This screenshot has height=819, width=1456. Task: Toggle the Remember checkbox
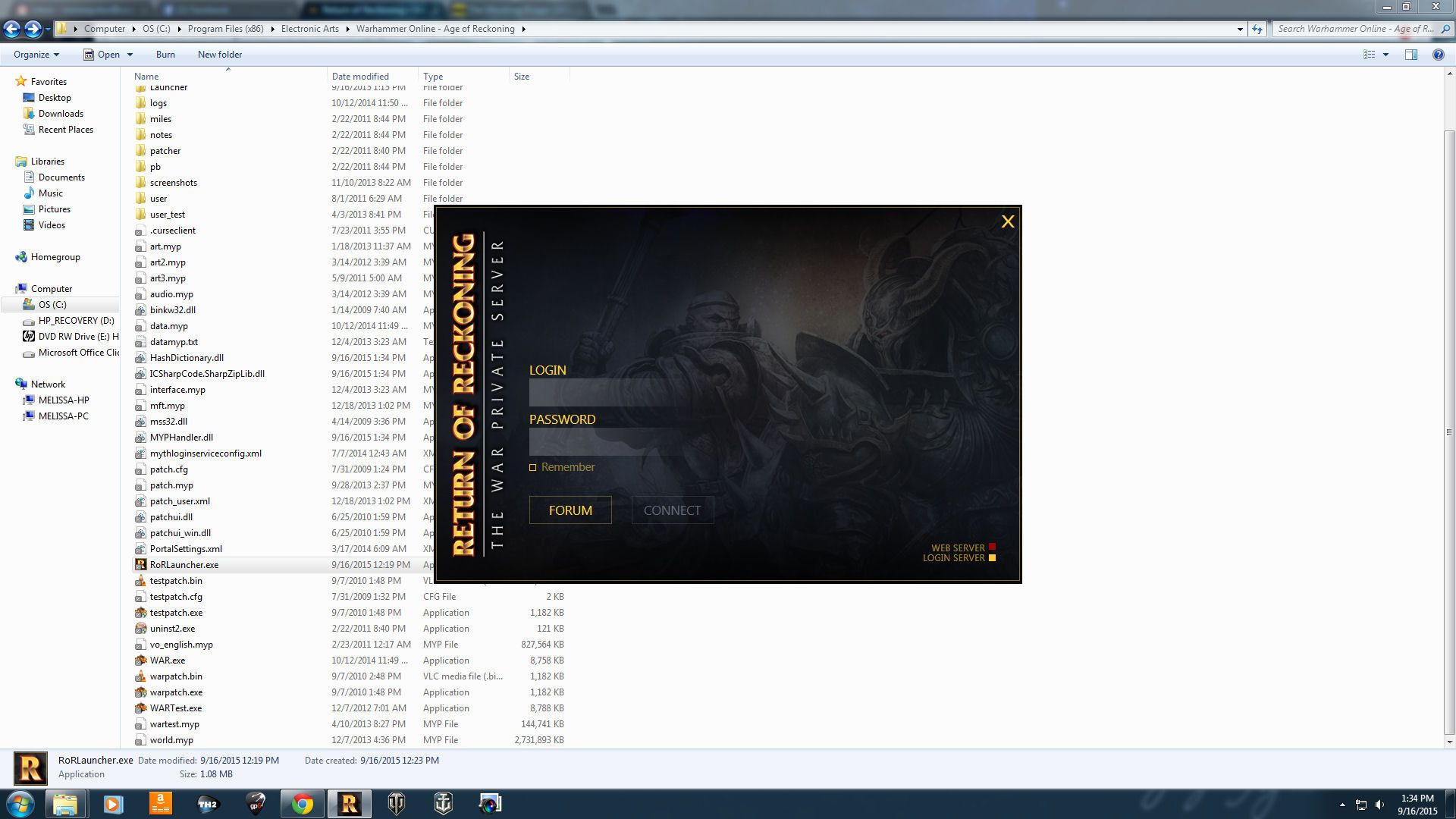click(x=533, y=467)
